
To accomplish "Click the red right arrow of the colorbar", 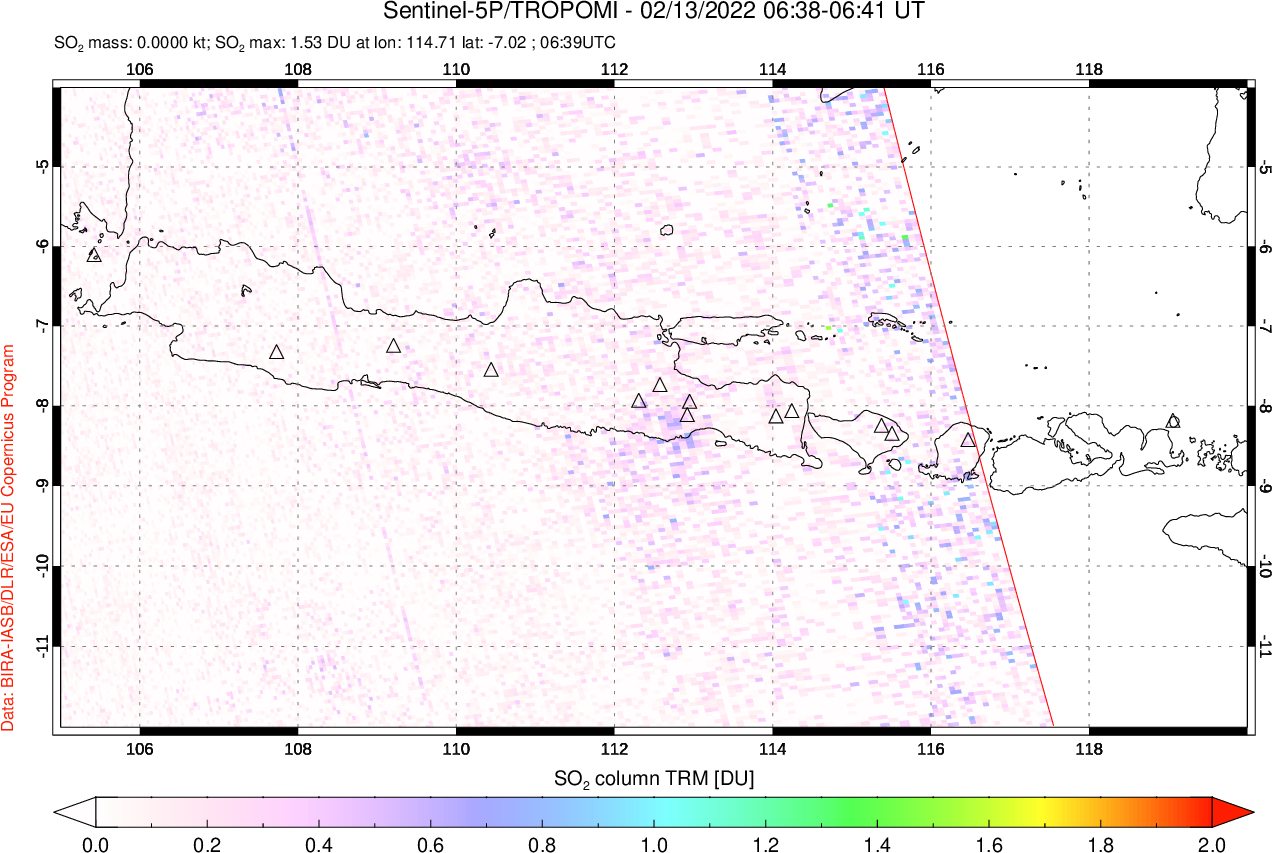I will point(1232,812).
